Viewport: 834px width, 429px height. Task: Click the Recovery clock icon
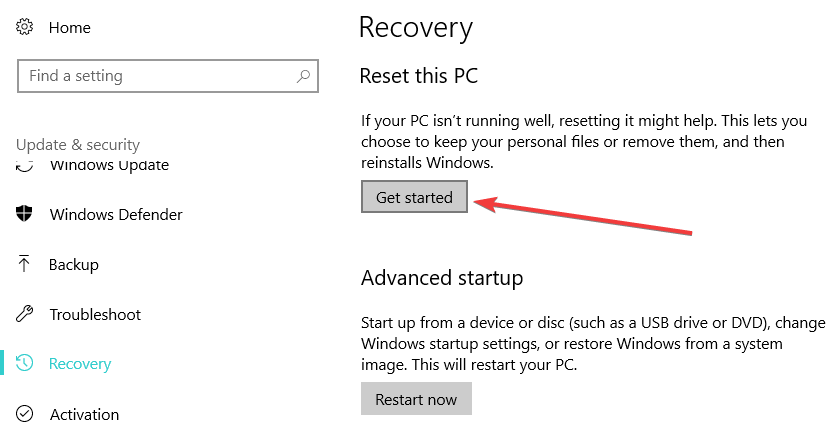[26, 364]
